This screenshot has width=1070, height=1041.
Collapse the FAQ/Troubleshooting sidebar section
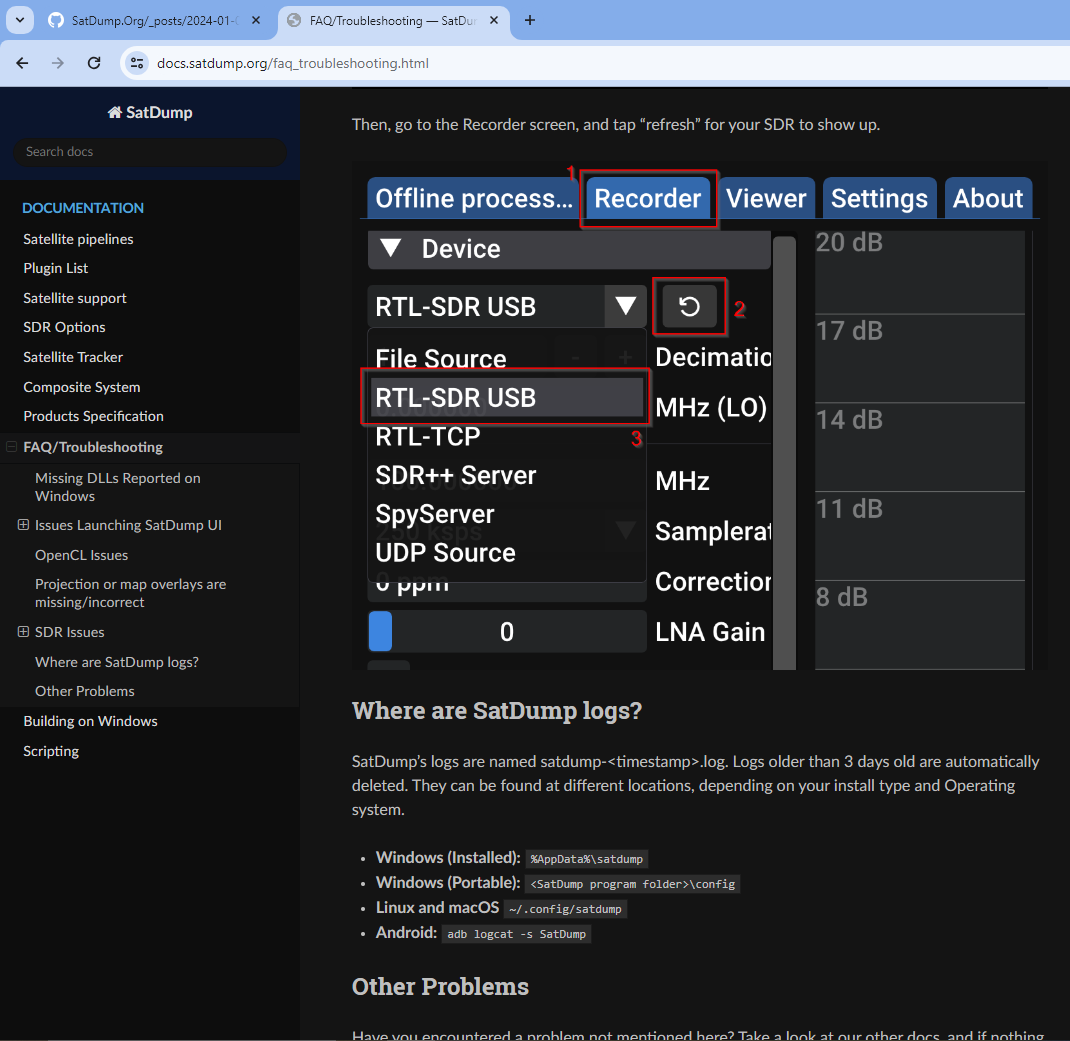click(x=11, y=447)
